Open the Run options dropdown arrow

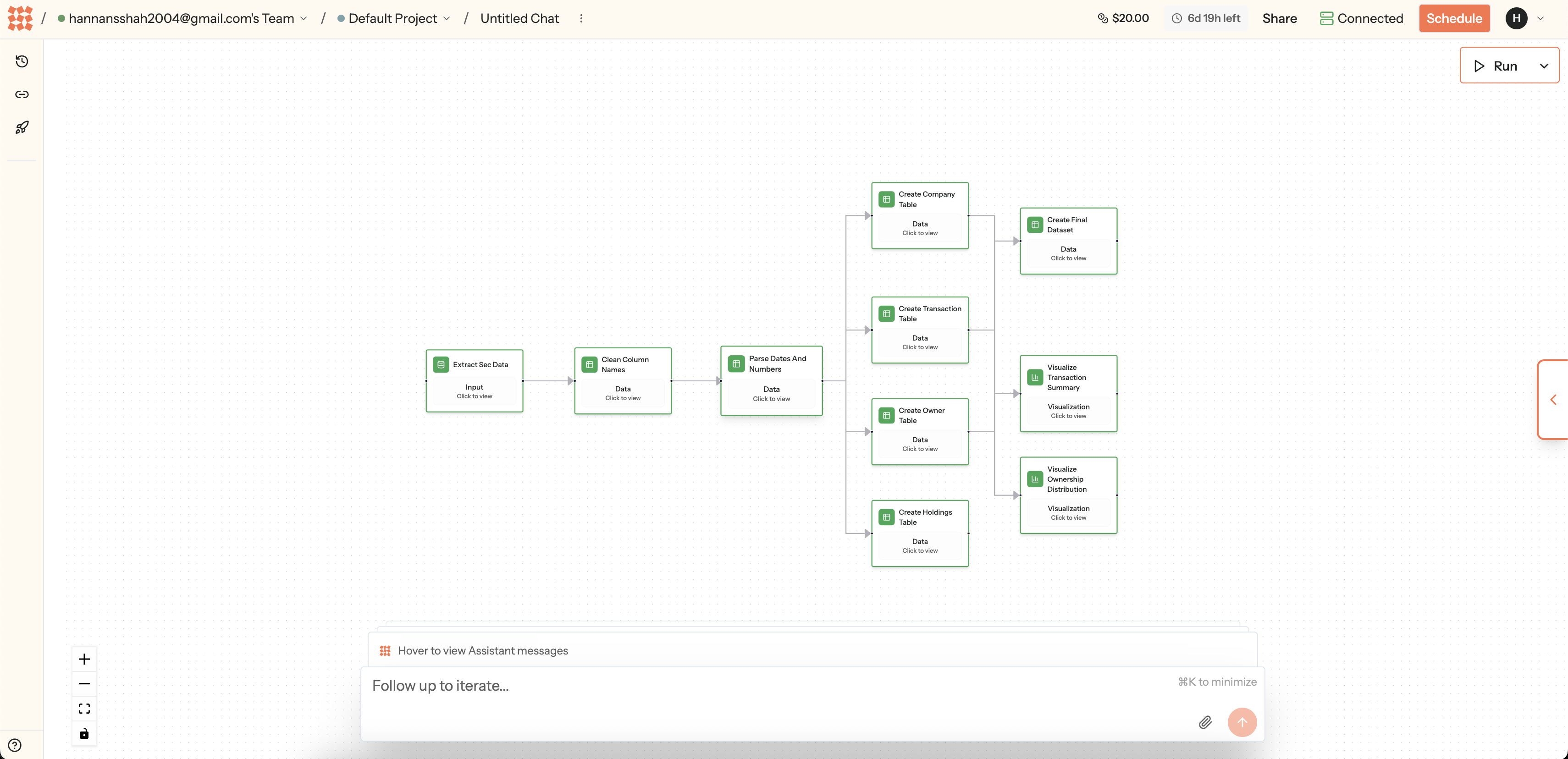click(1544, 66)
